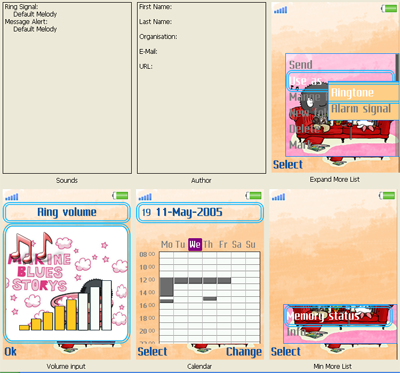
Task: Click the 'Ring Signal:' label in Sounds
Action: click(21, 7)
